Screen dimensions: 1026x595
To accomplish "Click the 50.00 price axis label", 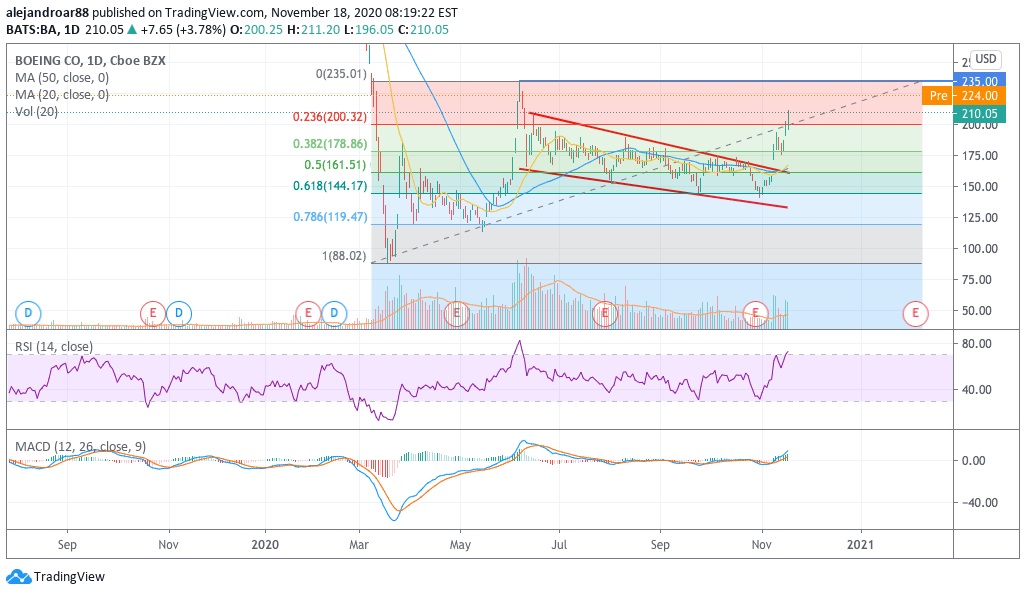I will pos(979,310).
